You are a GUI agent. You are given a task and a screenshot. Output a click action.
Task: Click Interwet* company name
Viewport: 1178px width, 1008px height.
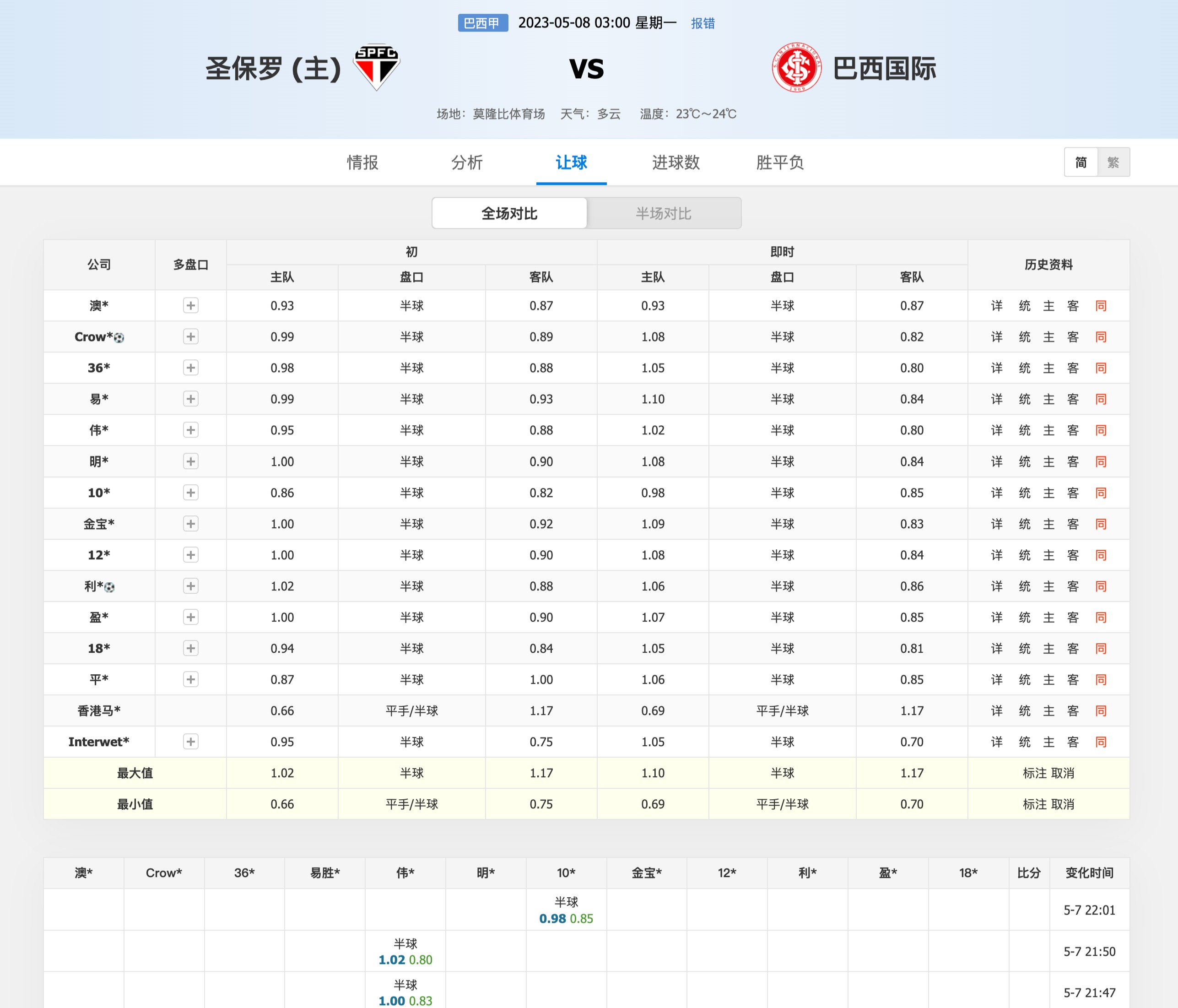[x=99, y=742]
